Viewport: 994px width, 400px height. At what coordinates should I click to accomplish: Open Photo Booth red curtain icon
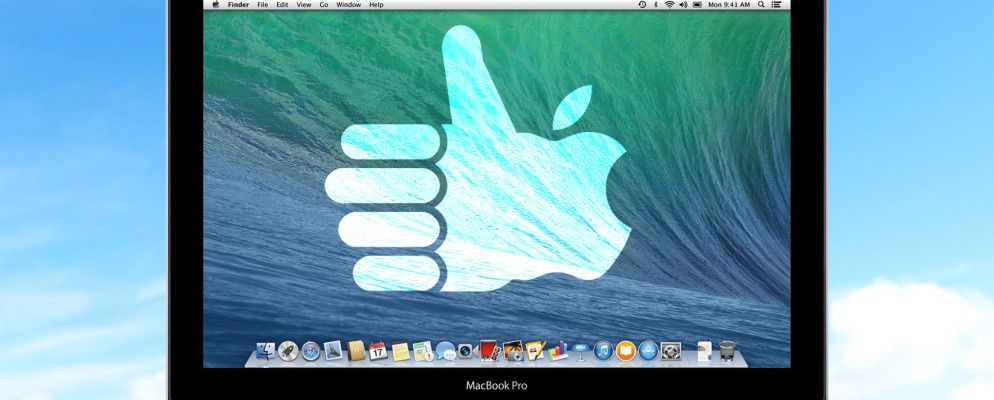point(489,351)
